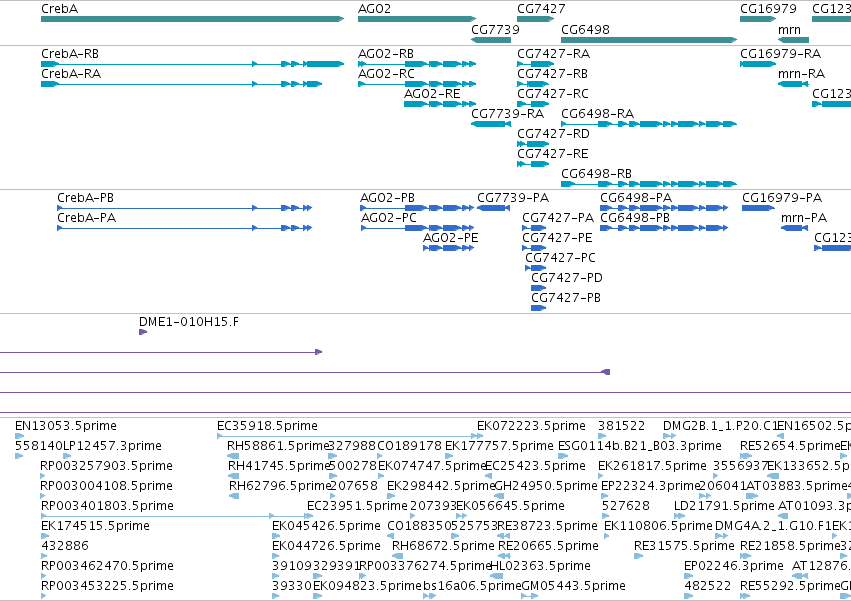
Task: Select the AGO2 gene label
Action: tap(374, 9)
